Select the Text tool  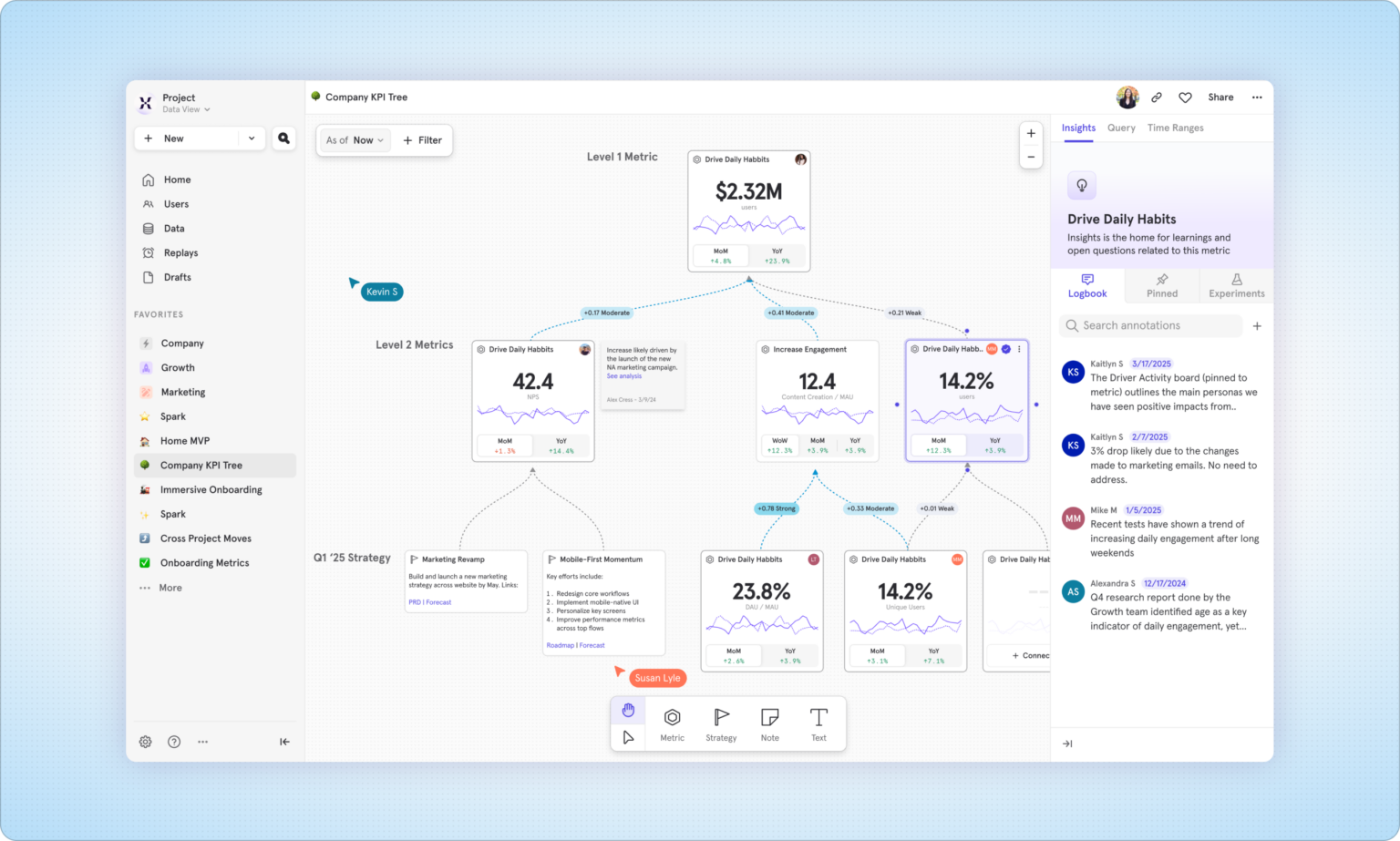click(x=818, y=723)
